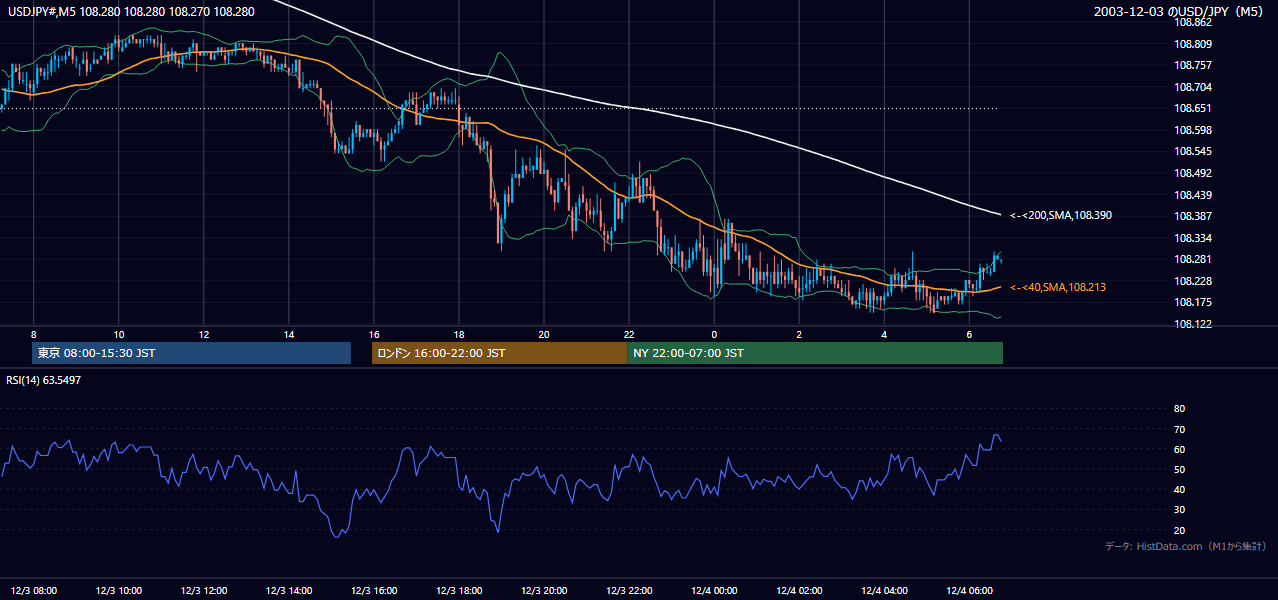
Task: Click the 12/4 04:00 time axis label
Action: coord(884,590)
